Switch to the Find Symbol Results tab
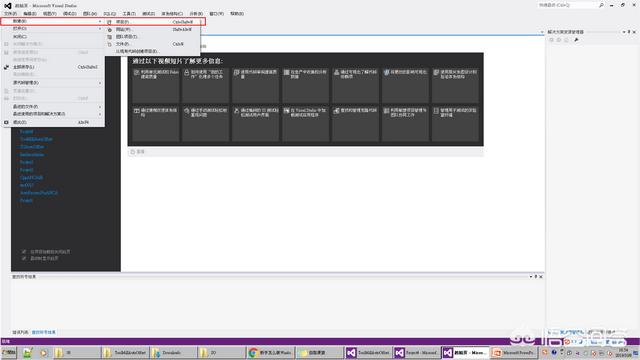This screenshot has height=360, width=640. click(x=44, y=332)
